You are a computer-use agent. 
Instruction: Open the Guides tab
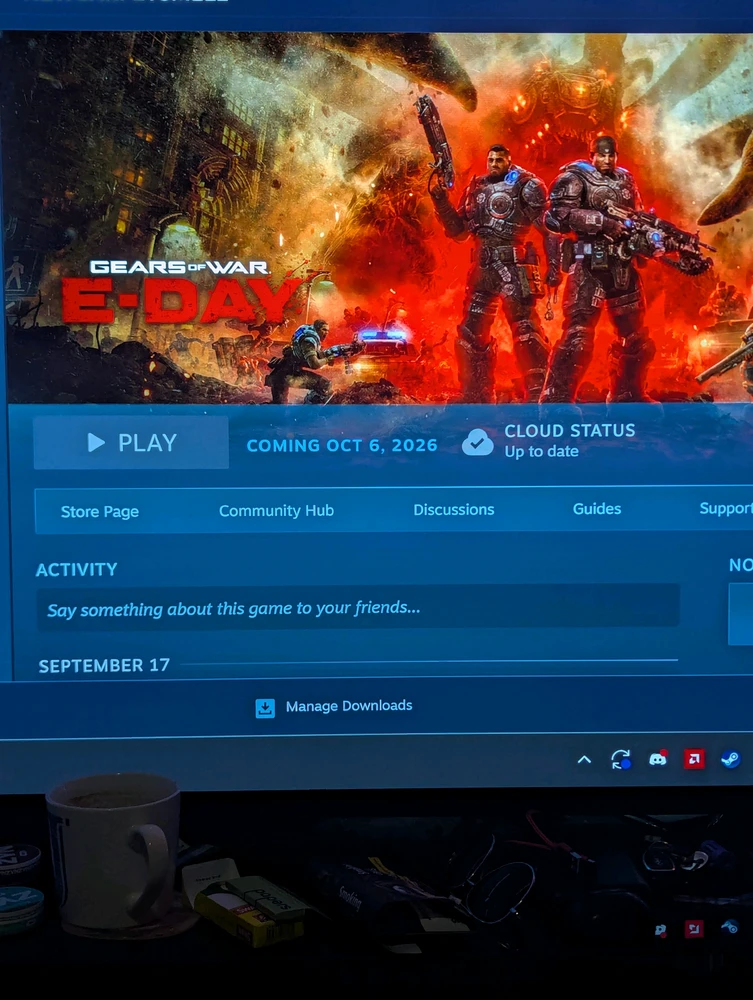pos(597,508)
